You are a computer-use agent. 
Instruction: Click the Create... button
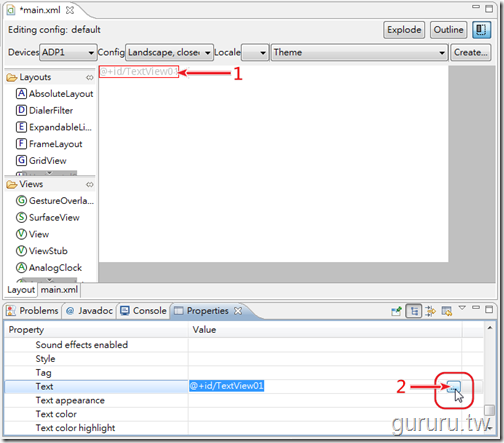click(x=471, y=52)
